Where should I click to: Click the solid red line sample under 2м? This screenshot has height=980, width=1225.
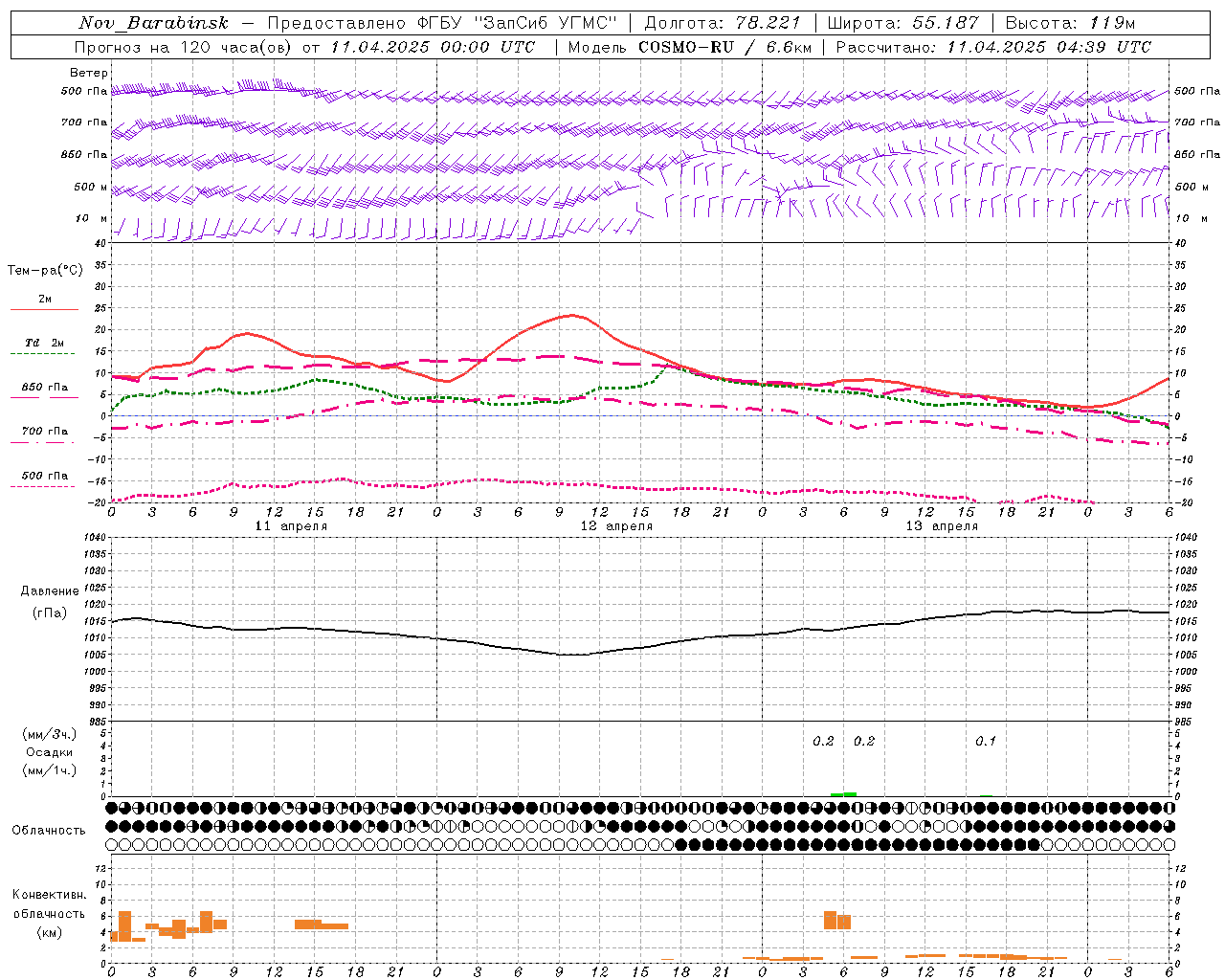coord(44,310)
